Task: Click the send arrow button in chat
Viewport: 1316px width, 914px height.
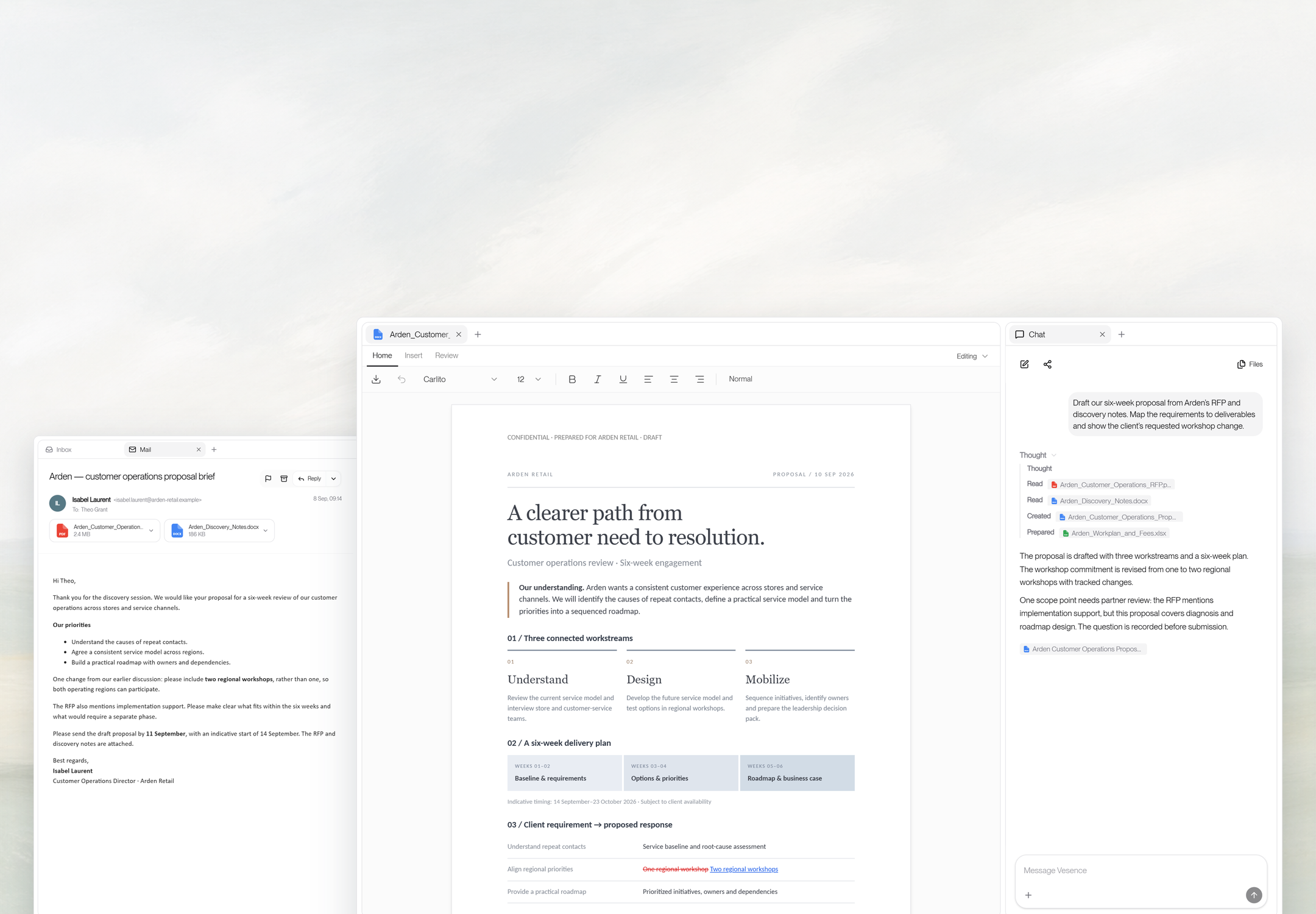Action: (x=1254, y=895)
